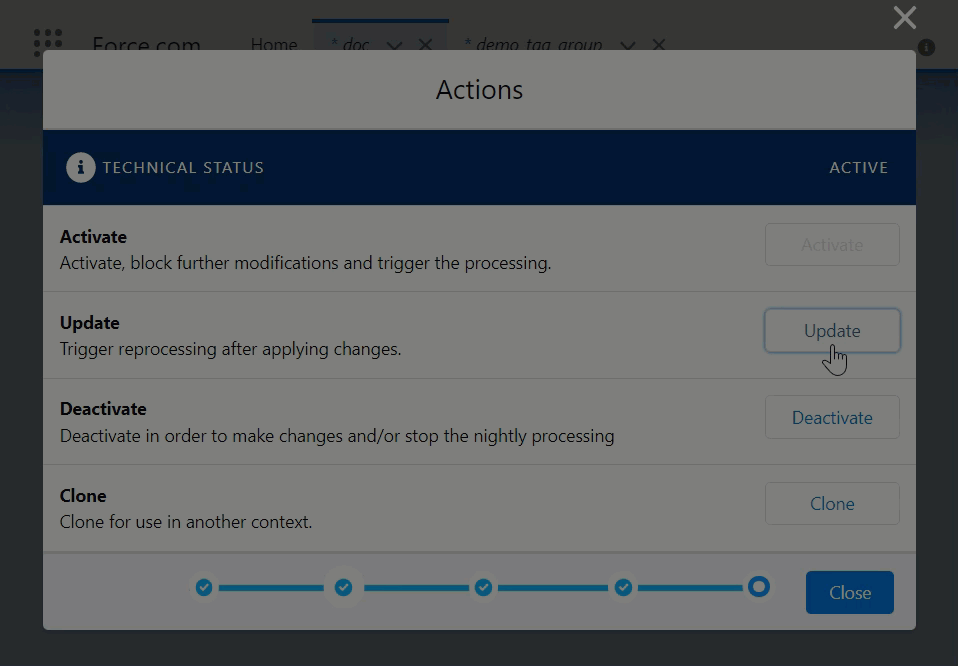Close the Actions modal with X icon
958x666 pixels.
point(904,17)
